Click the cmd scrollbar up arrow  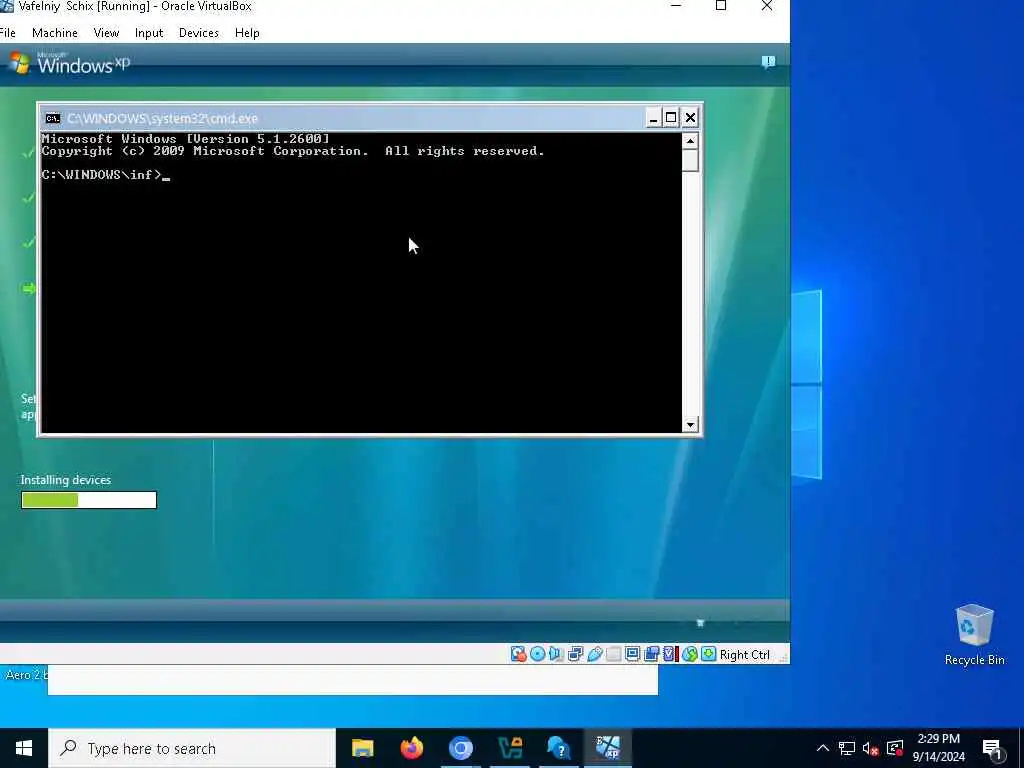tap(690, 140)
